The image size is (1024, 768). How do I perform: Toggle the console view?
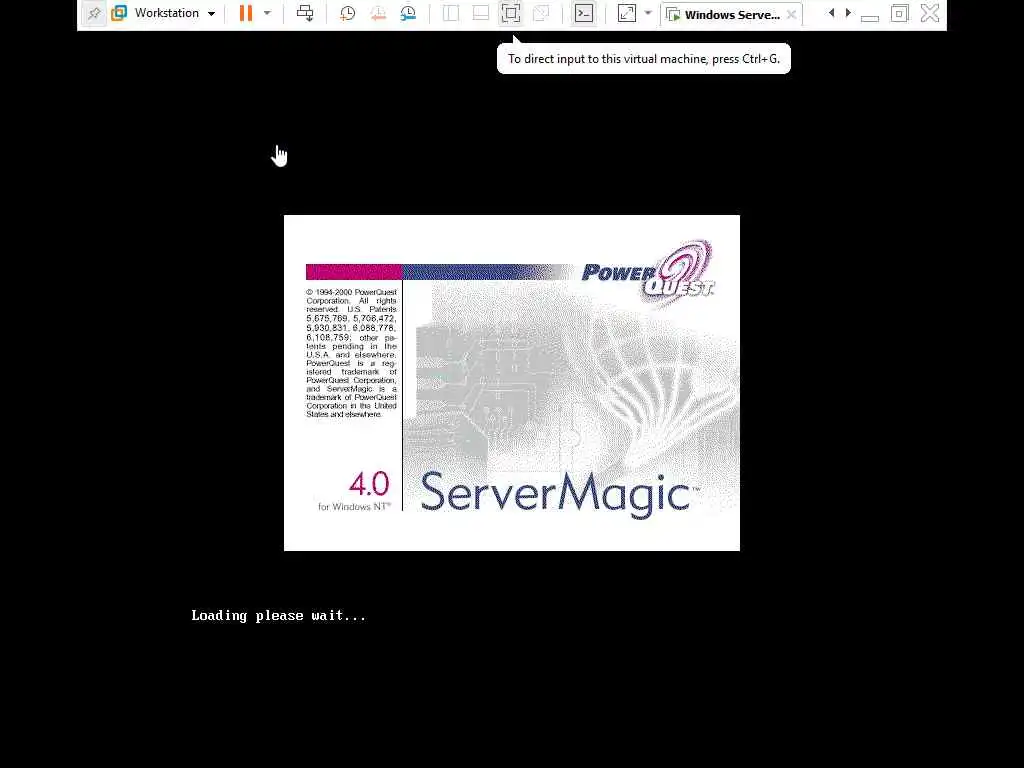(584, 13)
